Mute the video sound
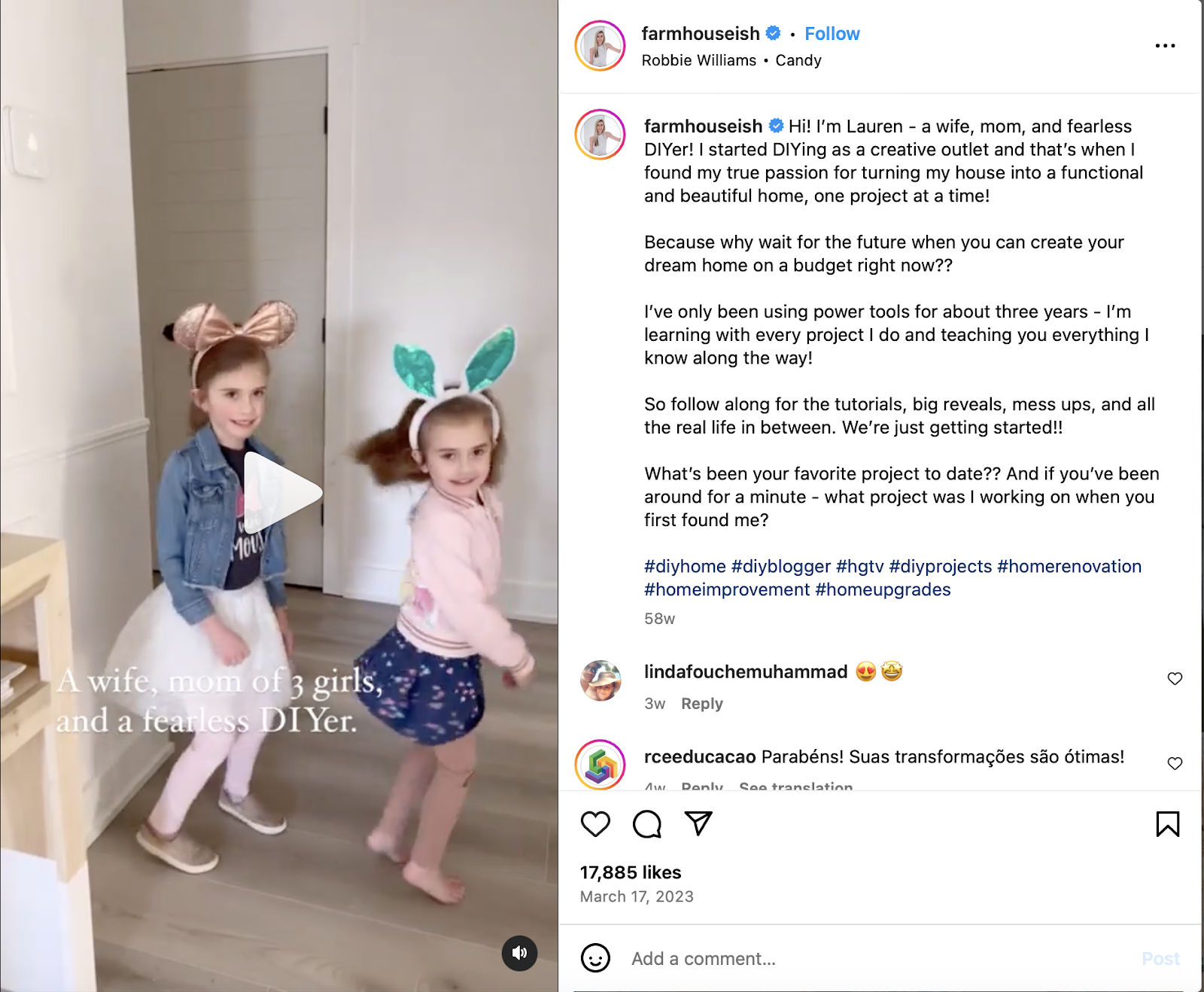 click(x=519, y=953)
